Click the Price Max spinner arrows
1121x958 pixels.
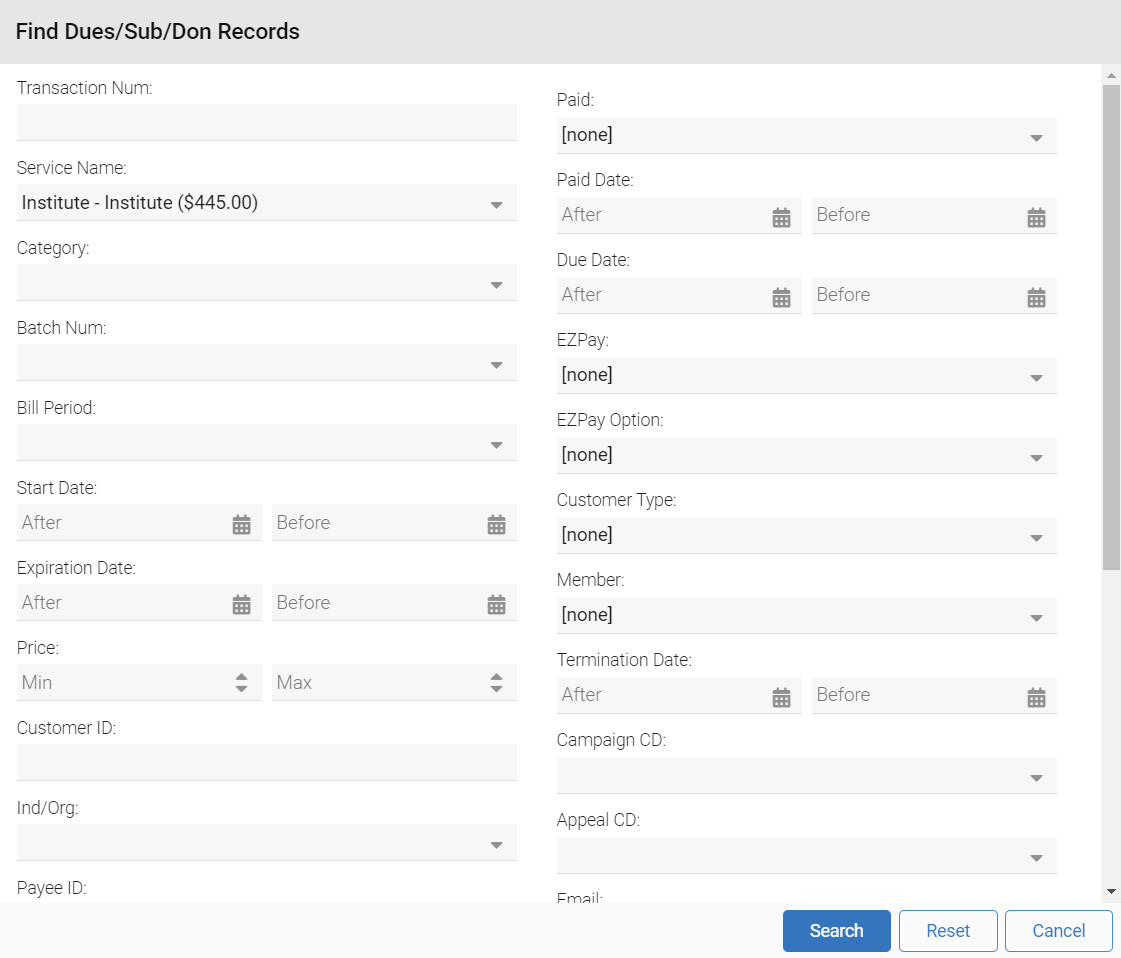(496, 683)
